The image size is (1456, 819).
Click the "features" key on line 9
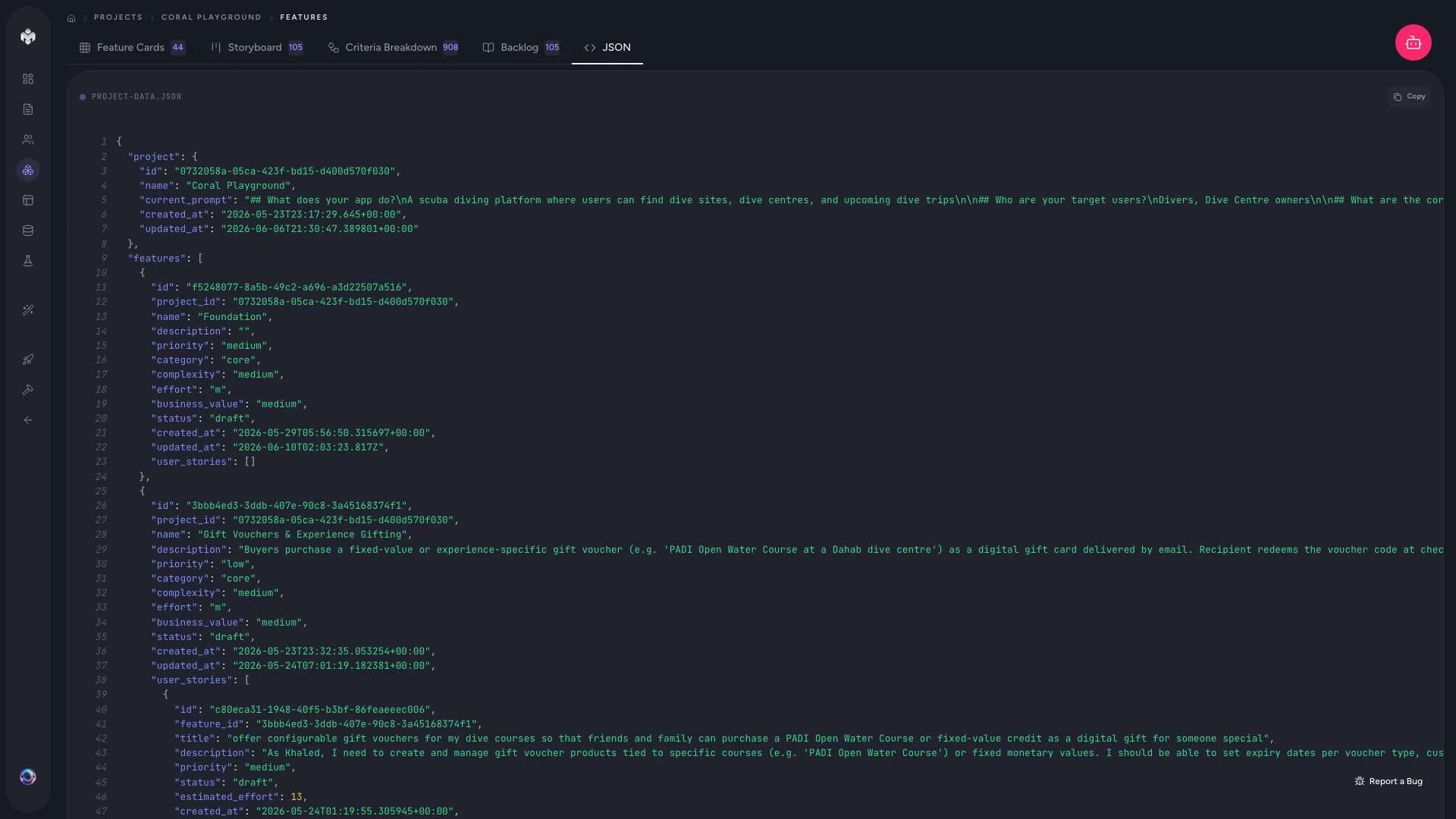click(x=156, y=259)
